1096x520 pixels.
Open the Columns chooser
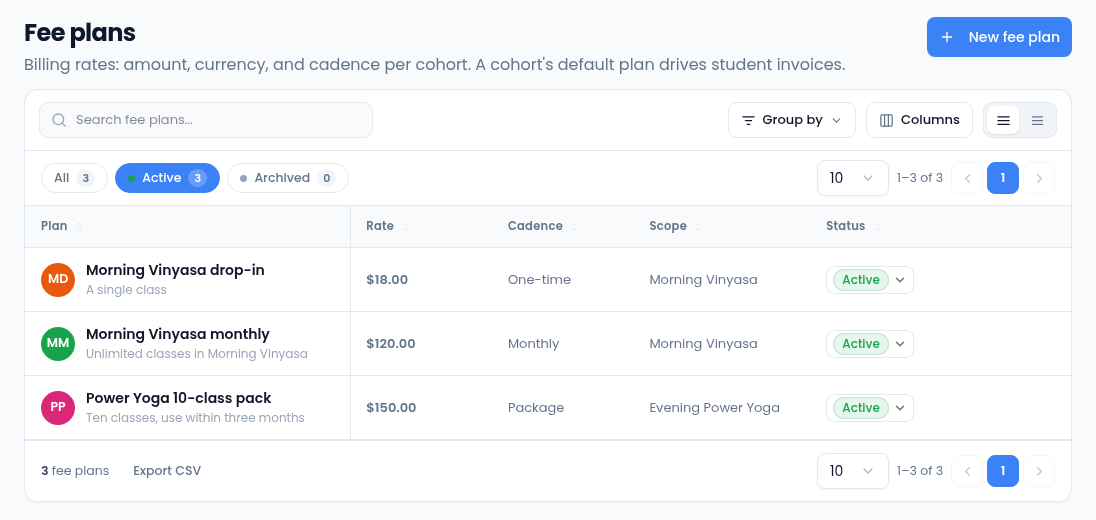point(919,120)
